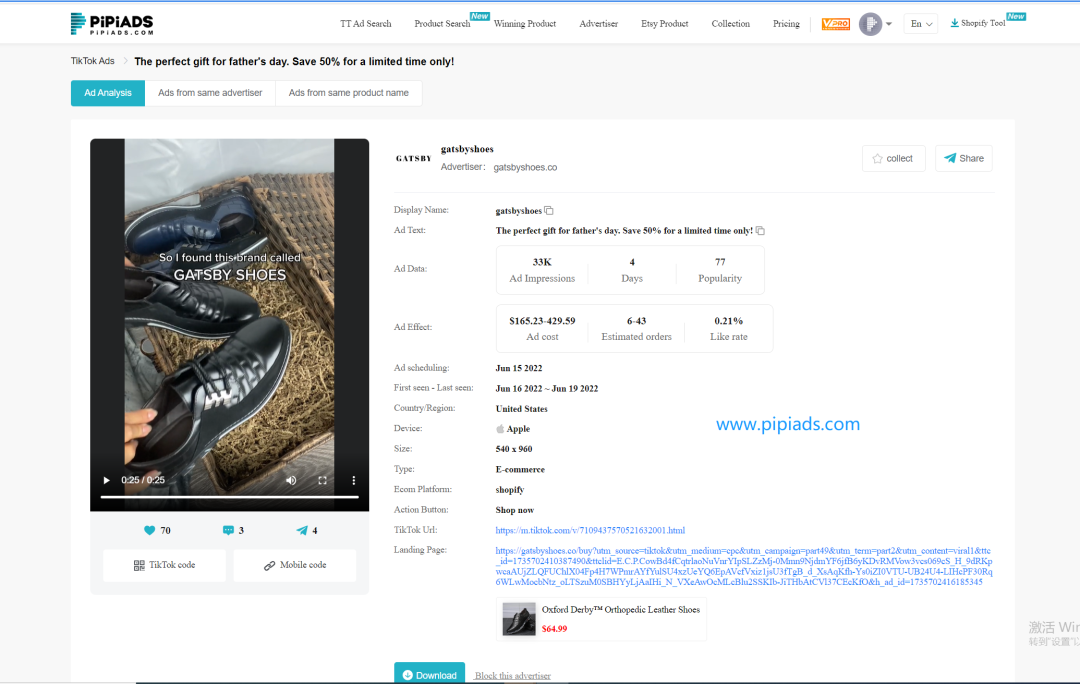
Task: Click Oxford Derby Orthopedic Leather Shoes title
Action: point(621,610)
